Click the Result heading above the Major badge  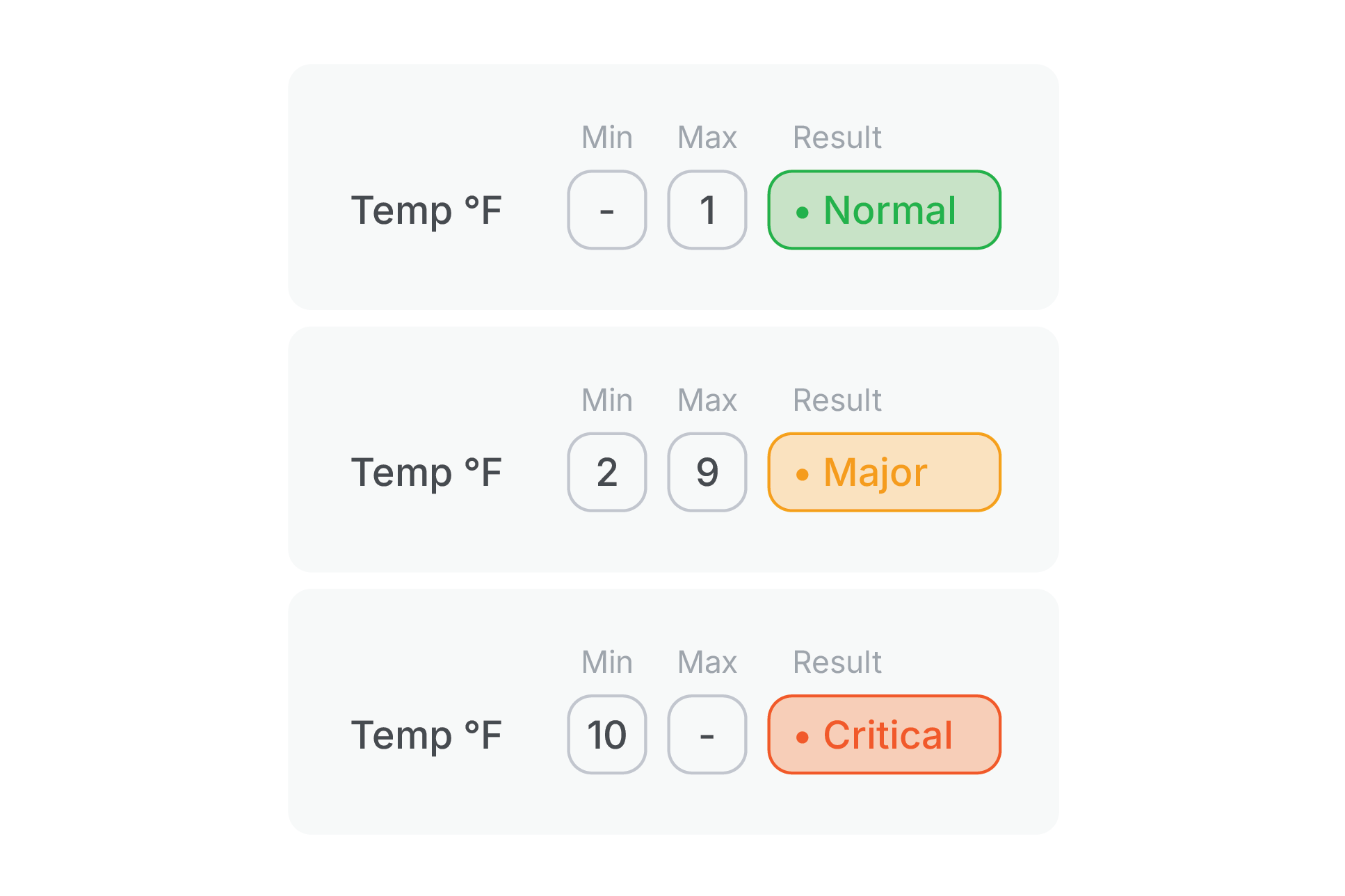point(837,400)
